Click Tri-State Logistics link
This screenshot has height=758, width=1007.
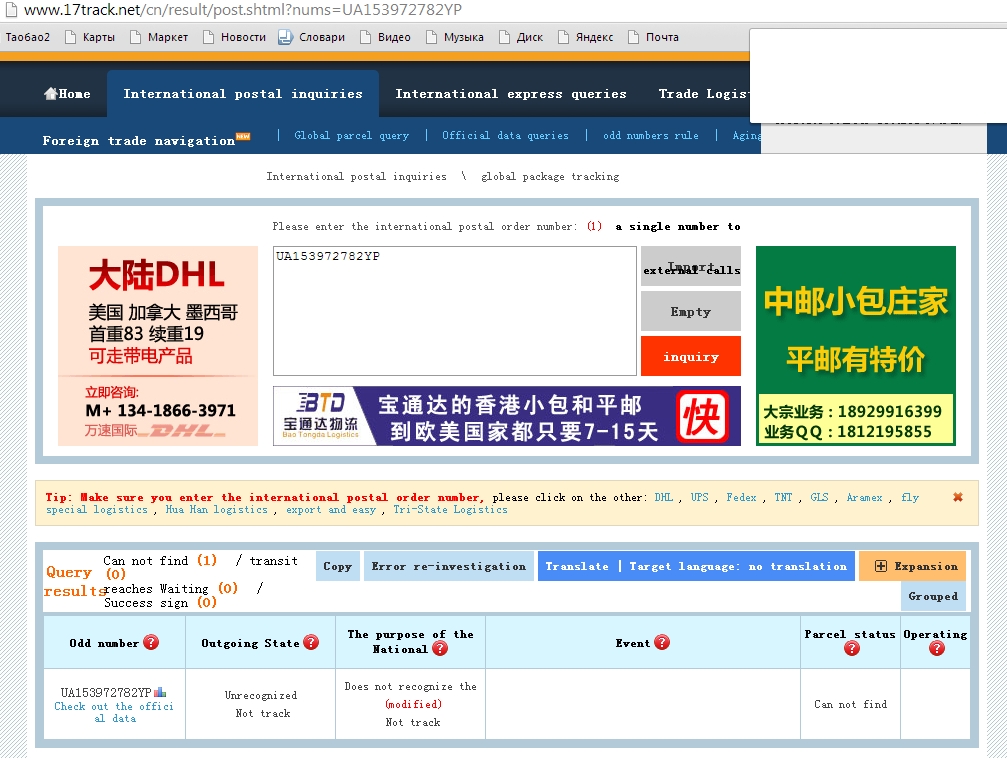tap(450, 509)
